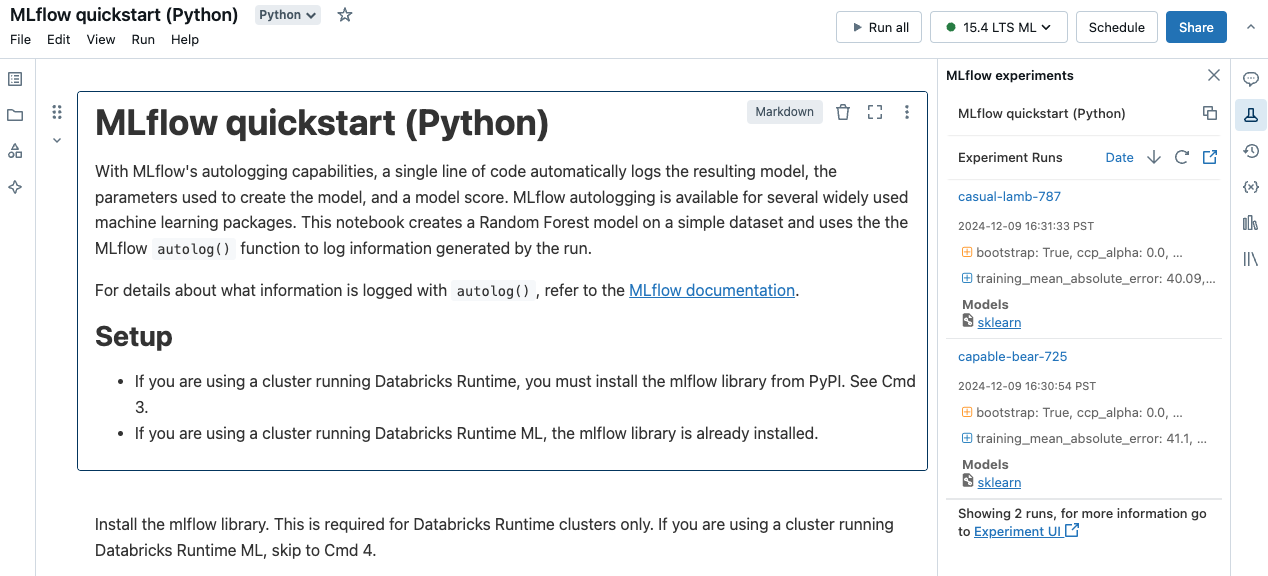The image size is (1268, 576).
Task: Select the MLflow experiments flask icon
Action: coord(1250,114)
